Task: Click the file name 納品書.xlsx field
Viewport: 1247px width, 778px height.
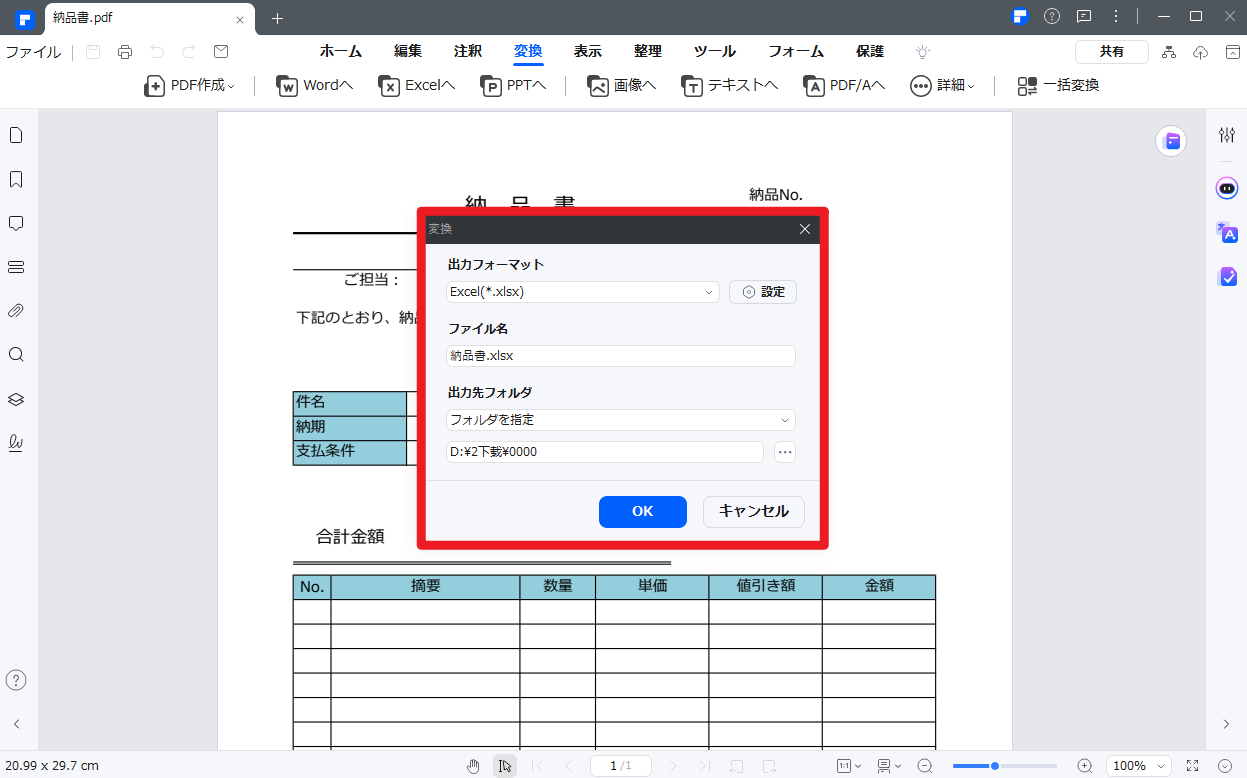Action: (x=621, y=356)
